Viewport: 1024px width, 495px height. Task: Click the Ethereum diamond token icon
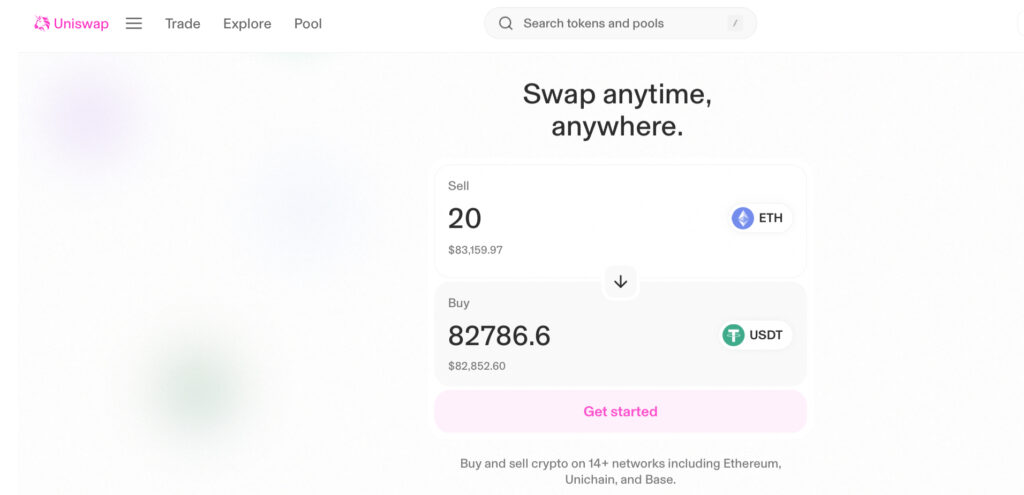[743, 218]
